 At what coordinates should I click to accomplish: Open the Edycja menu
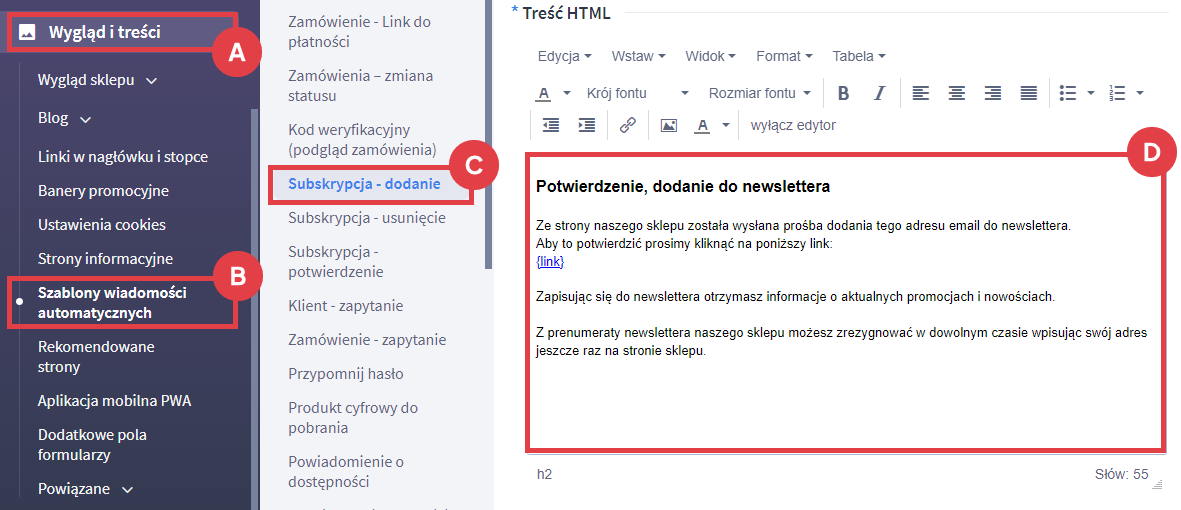564,56
